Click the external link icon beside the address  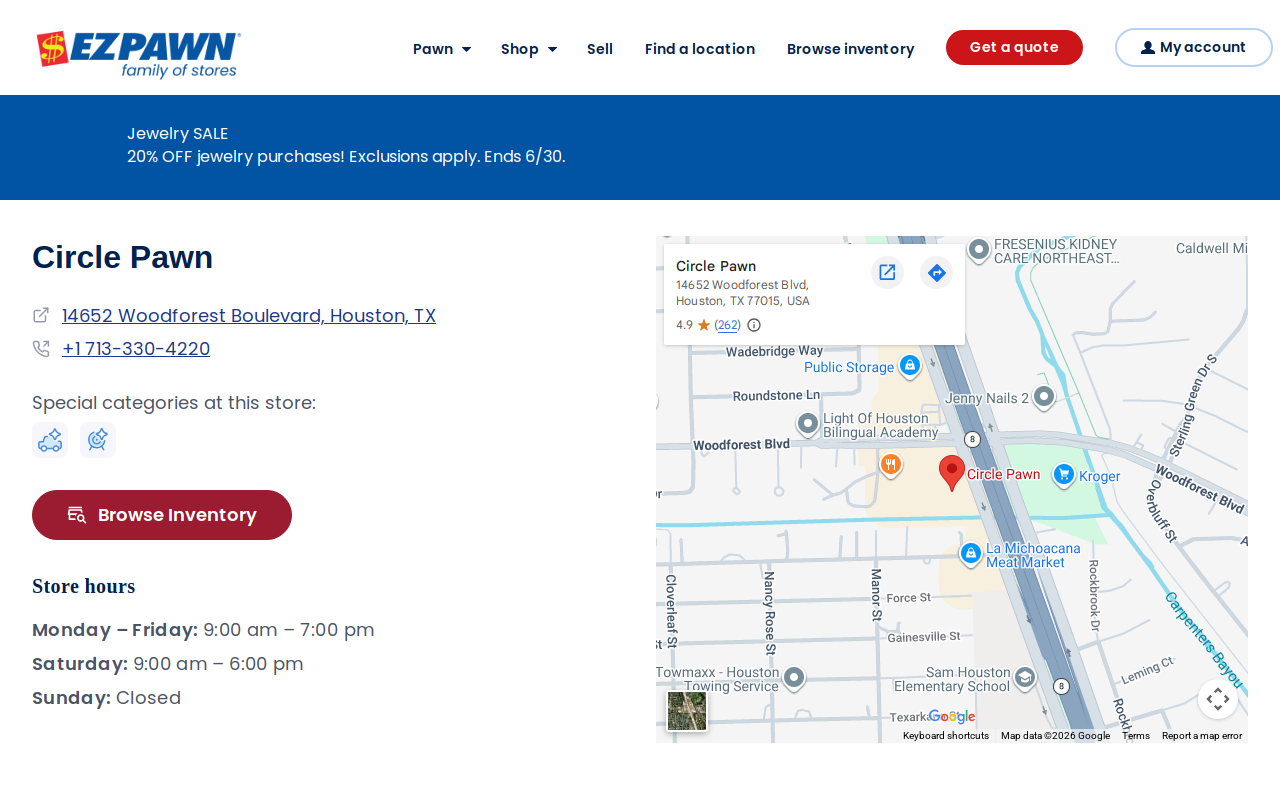pyautogui.click(x=41, y=315)
